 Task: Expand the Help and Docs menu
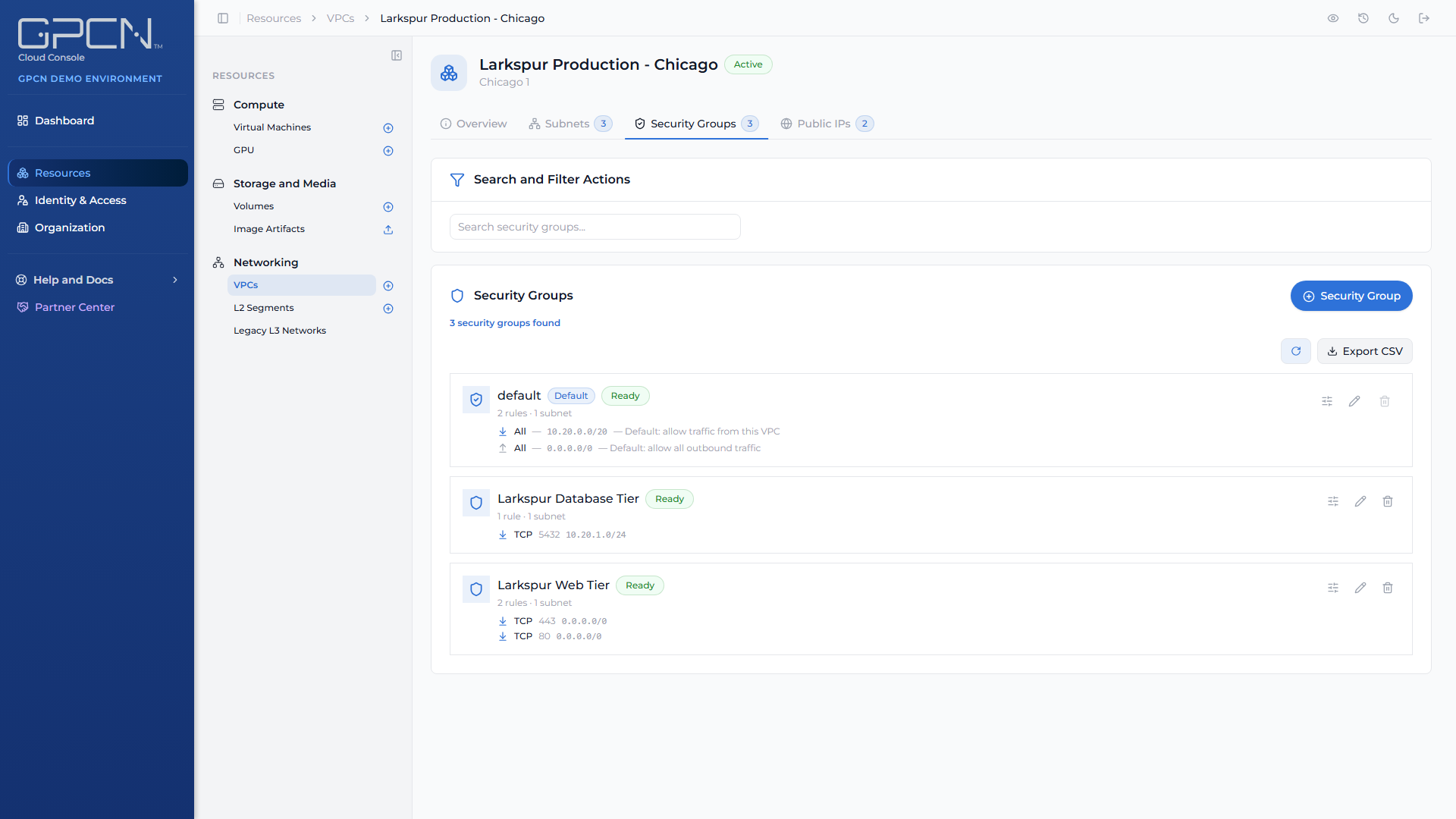tap(97, 280)
